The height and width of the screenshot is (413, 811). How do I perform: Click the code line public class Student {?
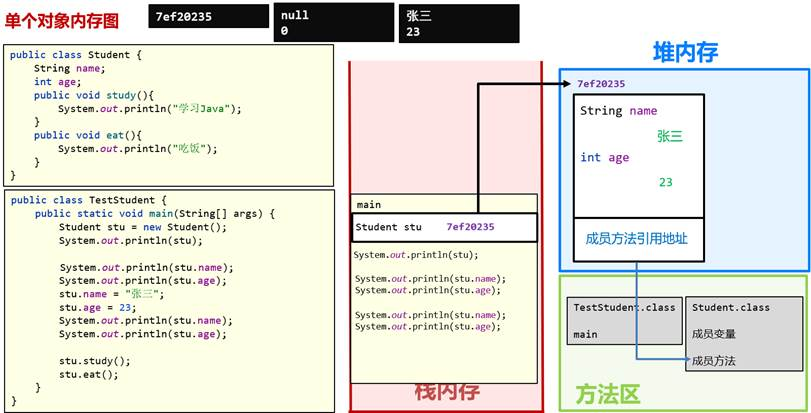76,55
